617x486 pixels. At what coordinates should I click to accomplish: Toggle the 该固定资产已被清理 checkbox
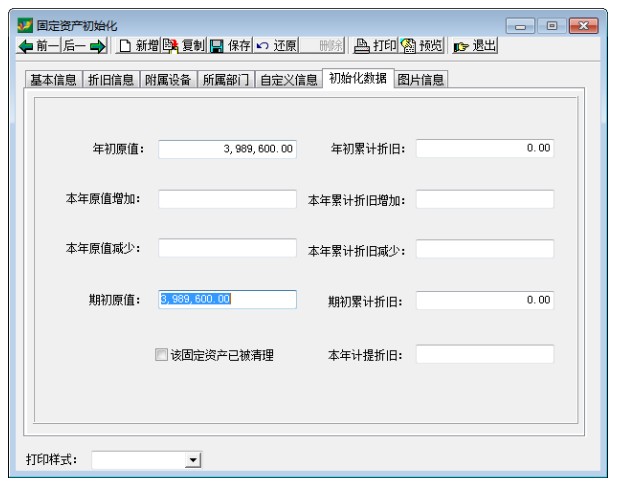(x=161, y=355)
